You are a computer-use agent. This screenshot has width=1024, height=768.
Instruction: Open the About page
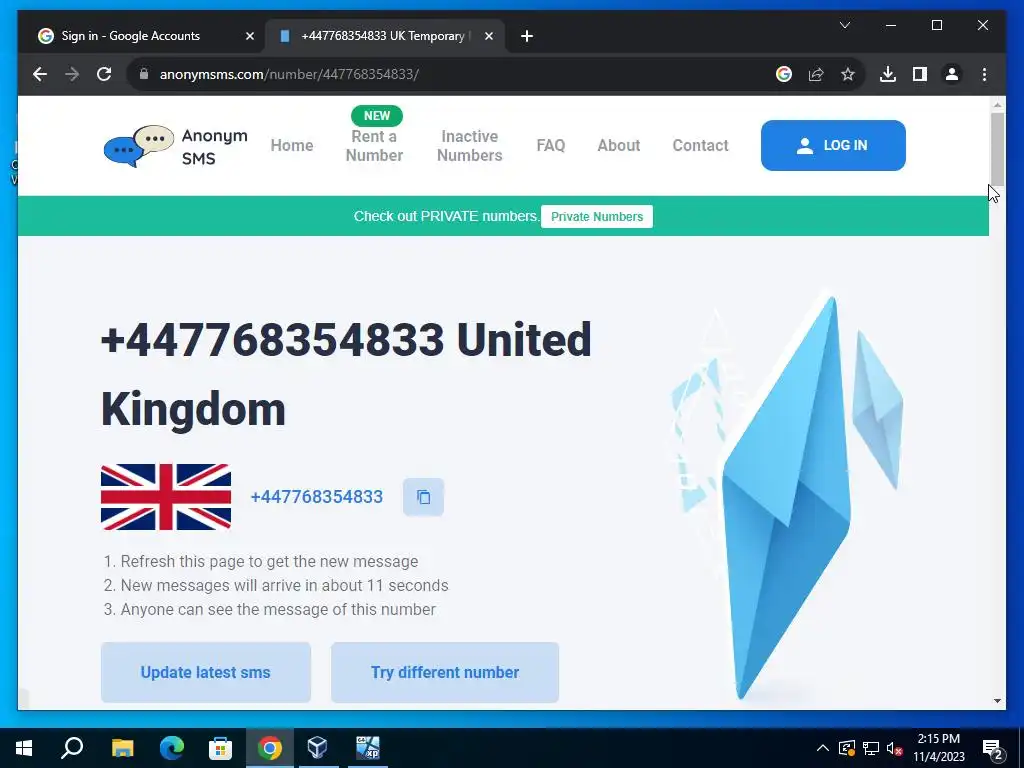tap(618, 146)
